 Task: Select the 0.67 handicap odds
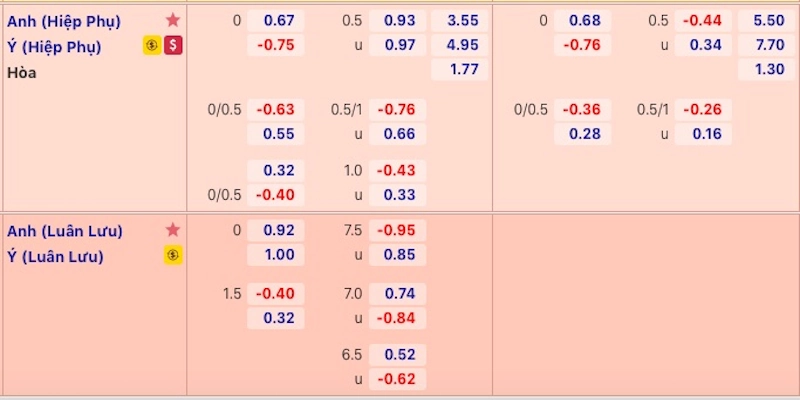pyautogui.click(x=279, y=20)
